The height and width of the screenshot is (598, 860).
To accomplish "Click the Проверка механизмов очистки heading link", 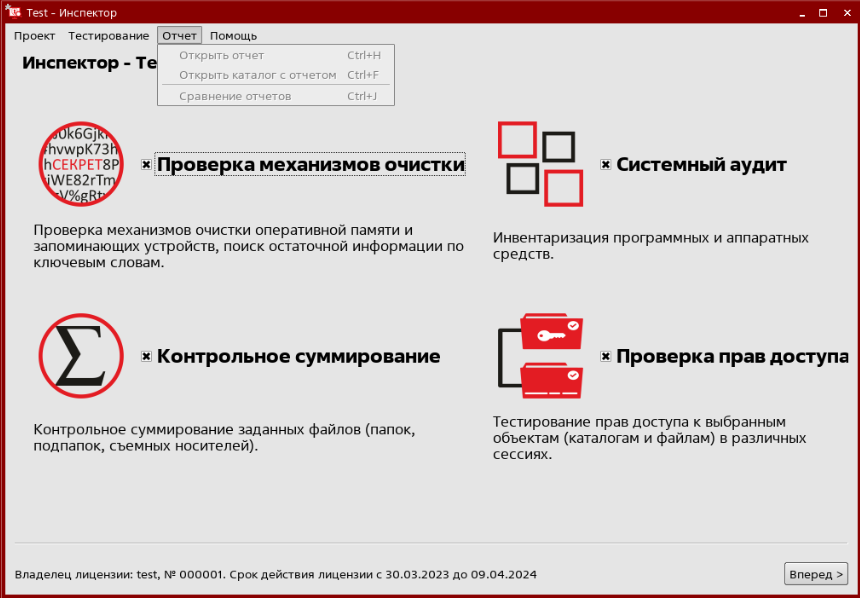I will (x=311, y=162).
